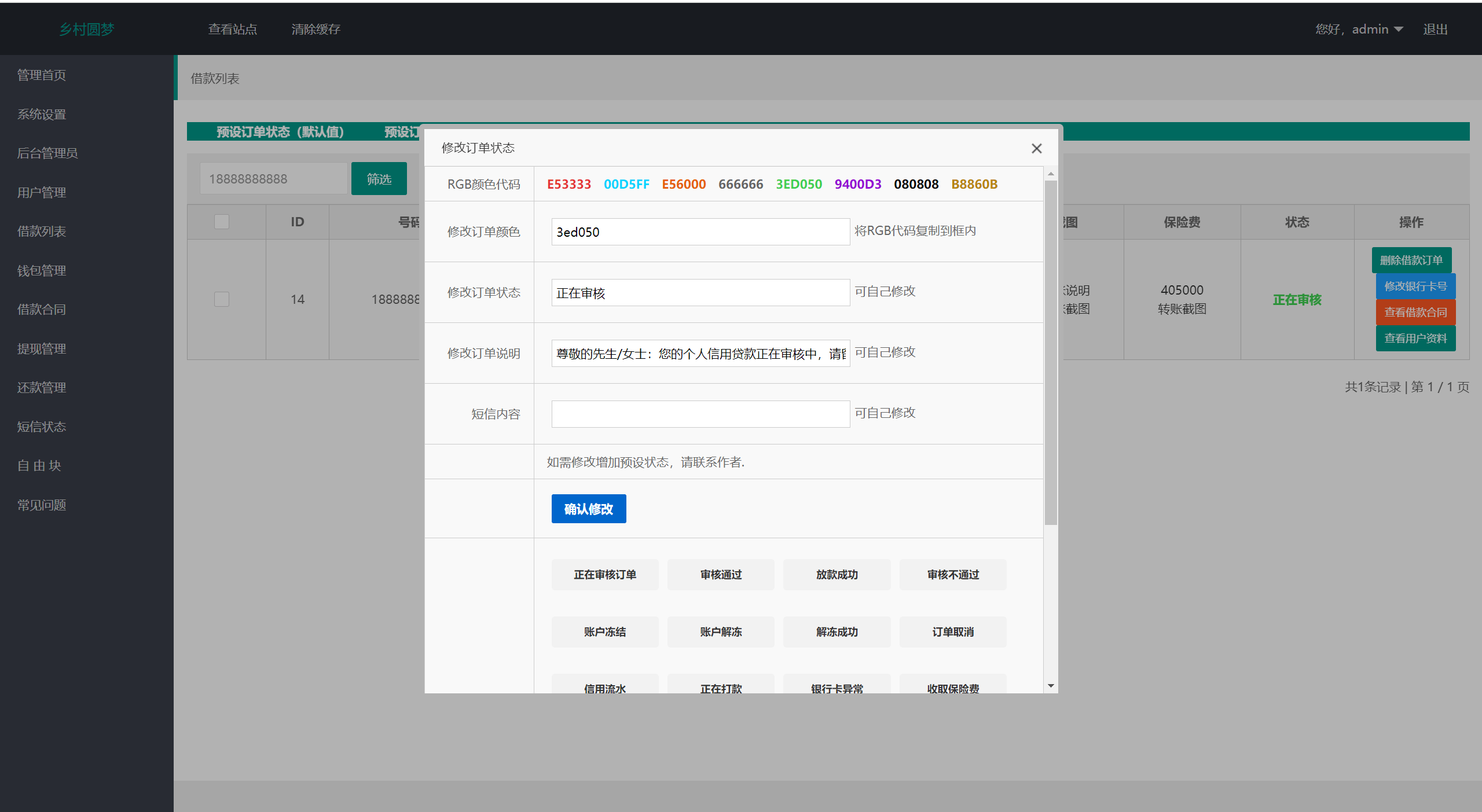Log out via the 退出 link
Screen dimensions: 1482x812
click(x=1435, y=29)
